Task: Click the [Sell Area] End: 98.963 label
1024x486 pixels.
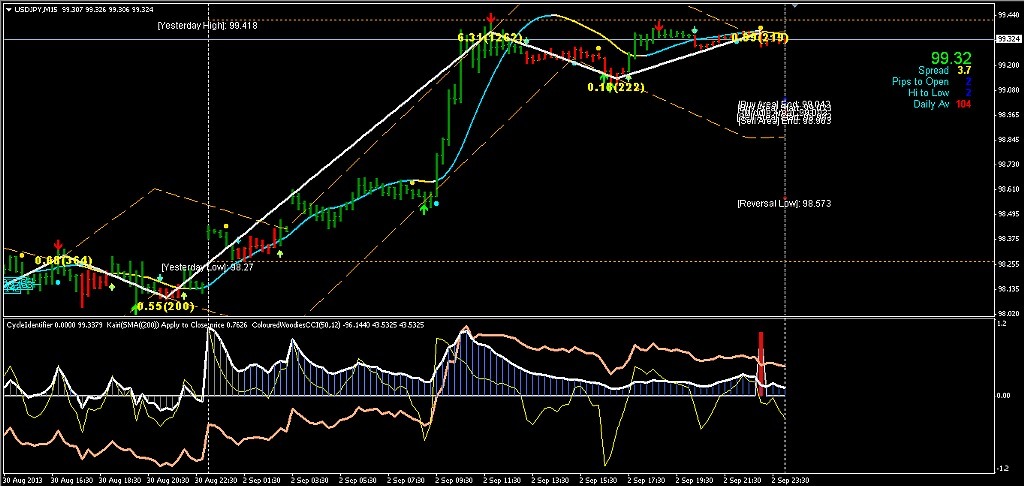Action: coord(784,120)
